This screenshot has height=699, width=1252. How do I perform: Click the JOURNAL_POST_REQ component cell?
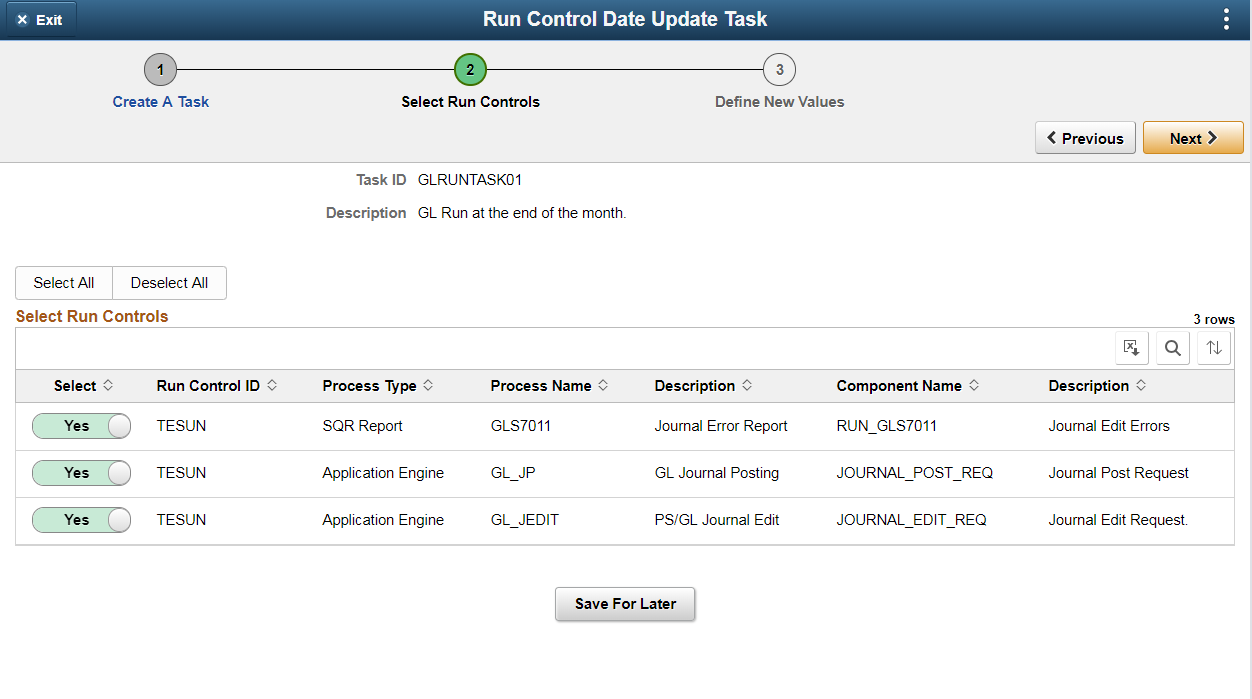tap(915, 473)
